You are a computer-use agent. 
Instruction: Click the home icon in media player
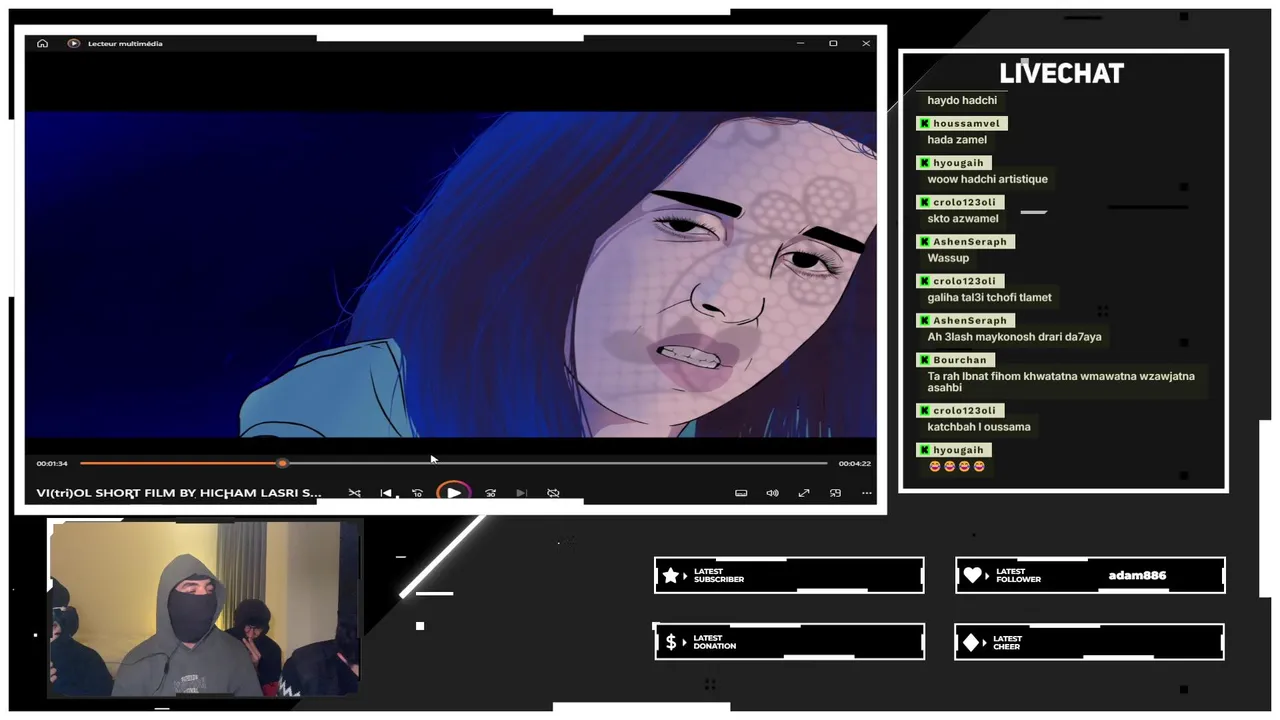tap(42, 43)
